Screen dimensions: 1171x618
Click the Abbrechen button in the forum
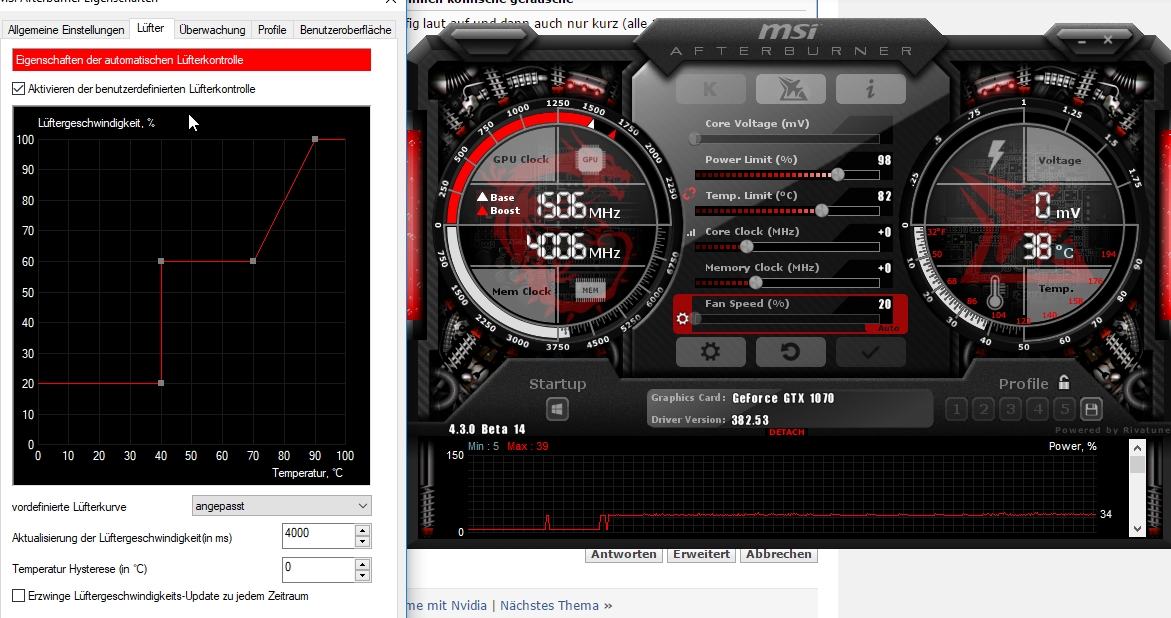778,555
